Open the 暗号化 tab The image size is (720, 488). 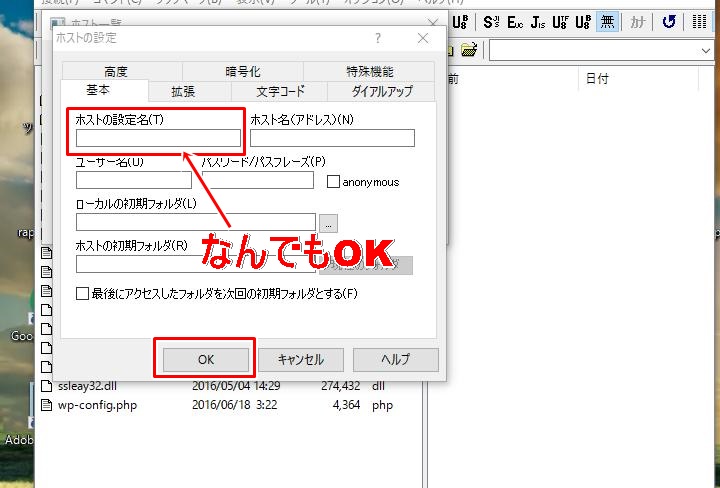[x=243, y=71]
